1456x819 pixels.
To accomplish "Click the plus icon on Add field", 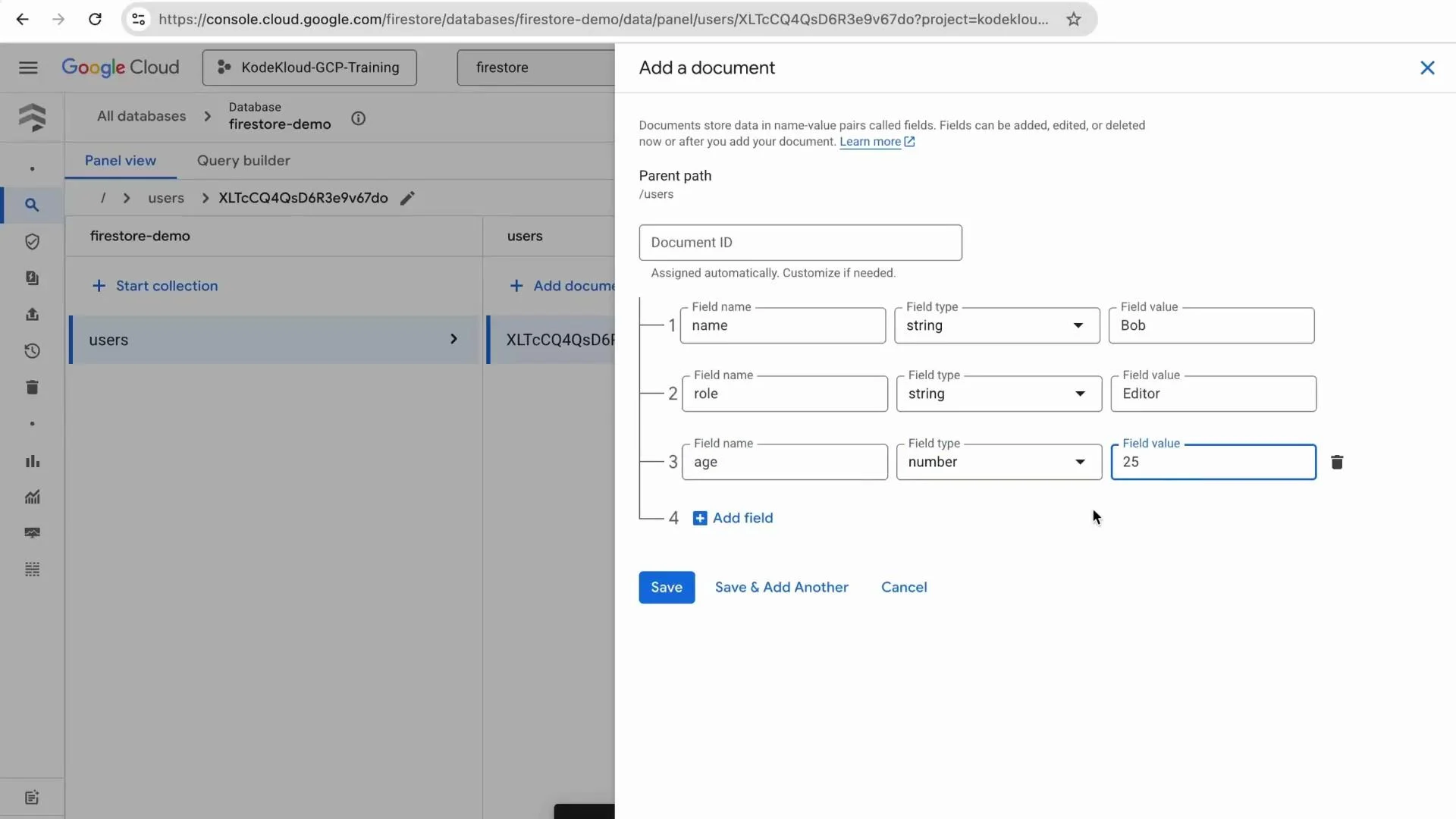I will 700,518.
